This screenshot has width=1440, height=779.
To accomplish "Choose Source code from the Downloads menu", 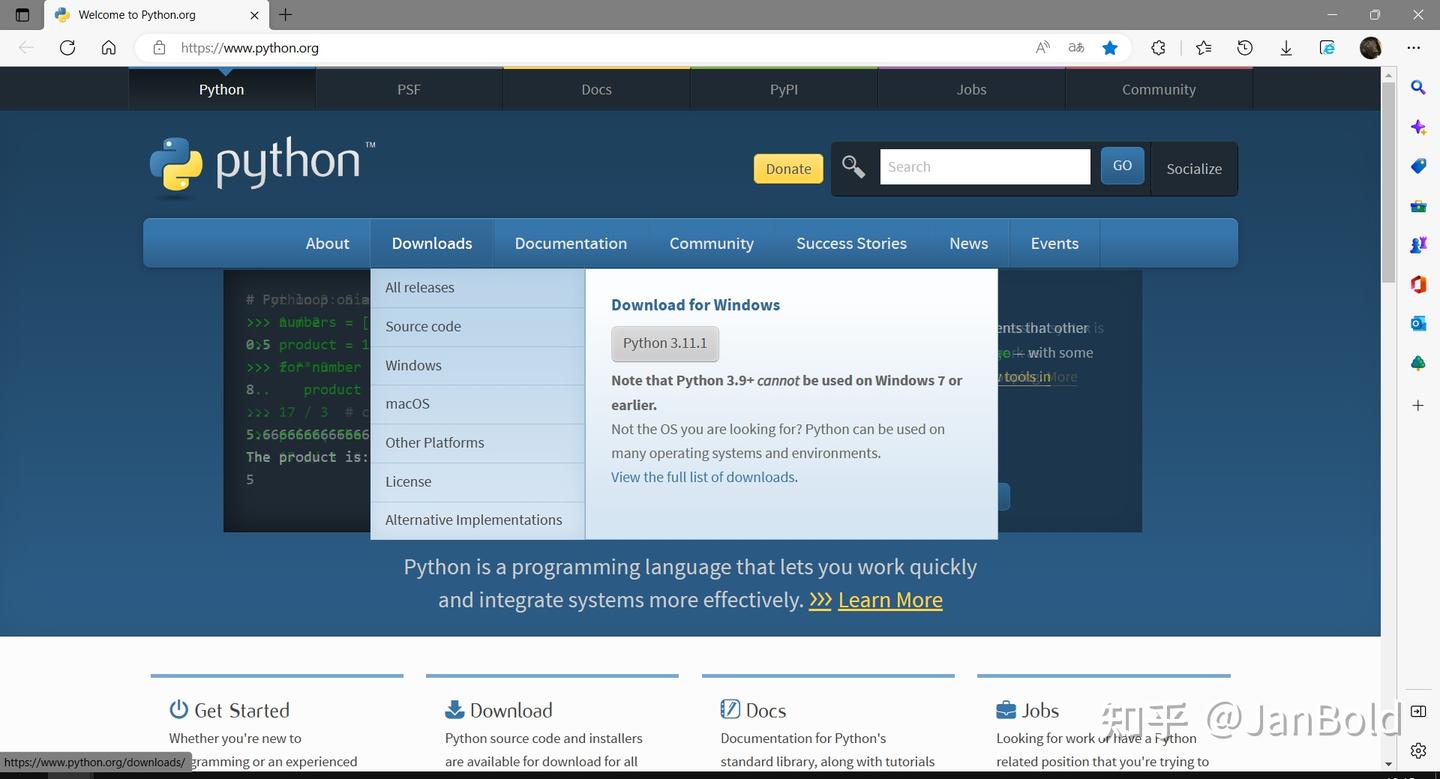I will tap(478, 327).
